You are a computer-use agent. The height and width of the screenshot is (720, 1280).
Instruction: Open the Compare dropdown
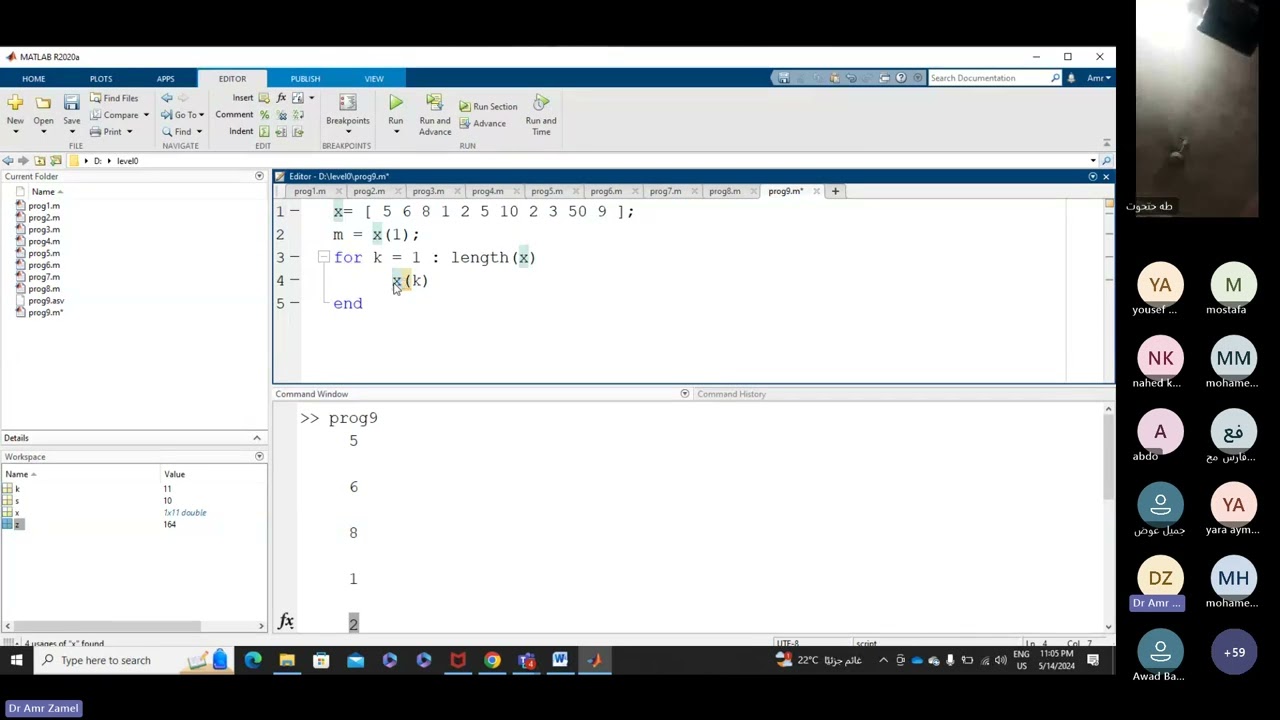point(119,115)
